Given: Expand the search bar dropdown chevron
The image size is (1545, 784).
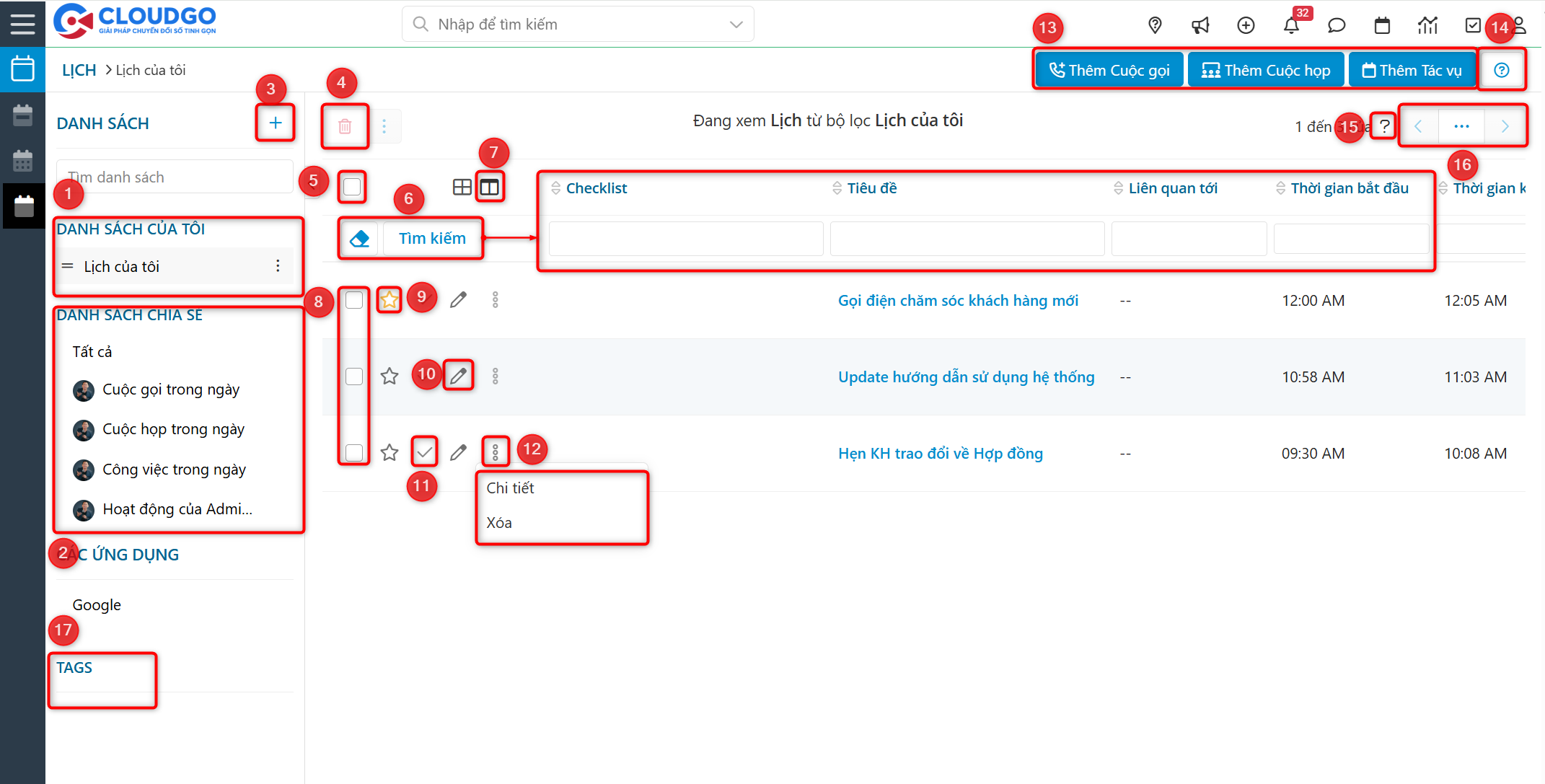Looking at the screenshot, I should click(735, 24).
